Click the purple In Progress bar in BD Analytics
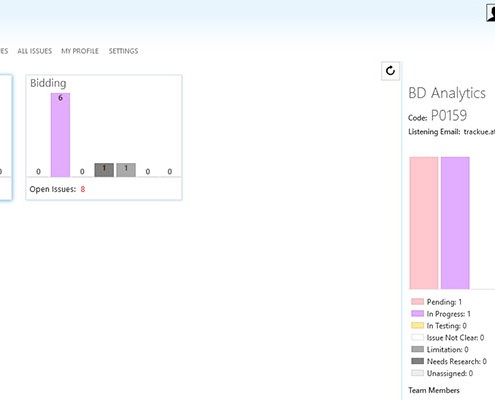495x400 pixels. coord(455,223)
